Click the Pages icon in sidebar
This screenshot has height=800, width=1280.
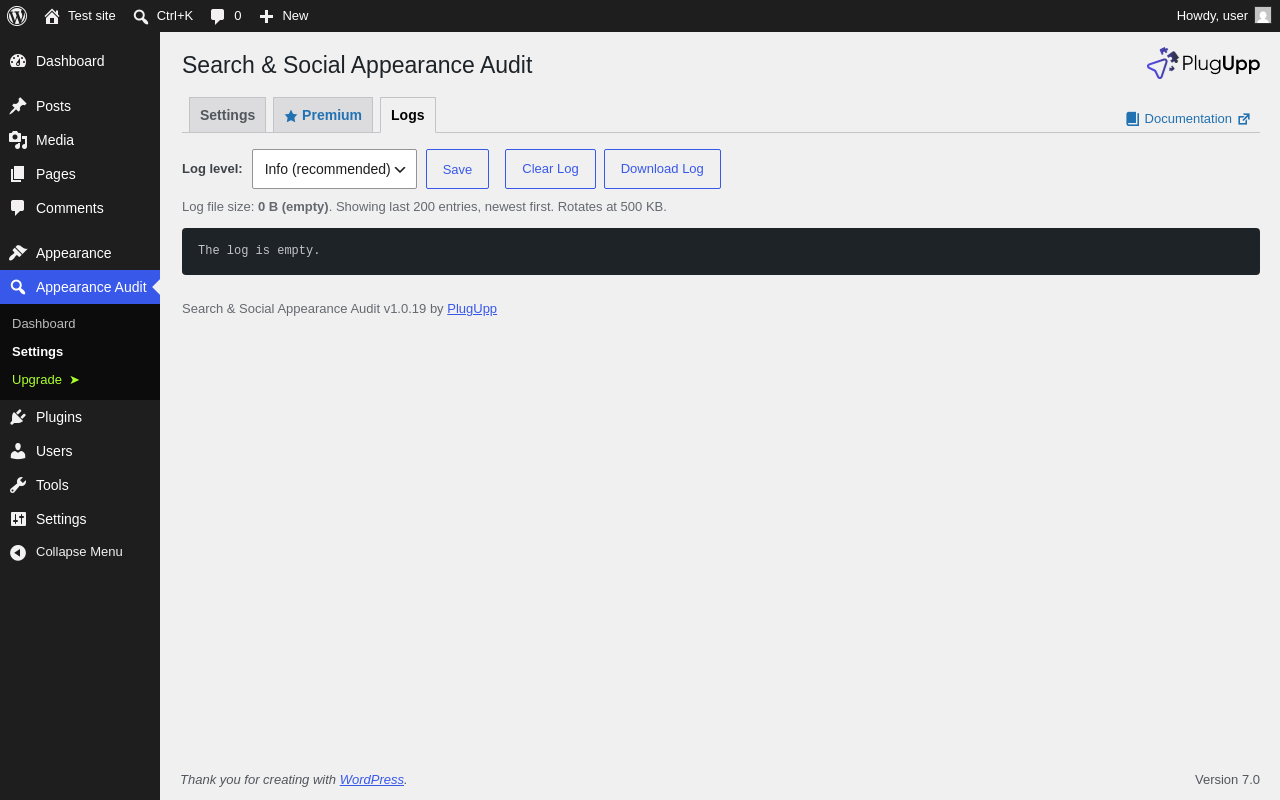(18, 174)
